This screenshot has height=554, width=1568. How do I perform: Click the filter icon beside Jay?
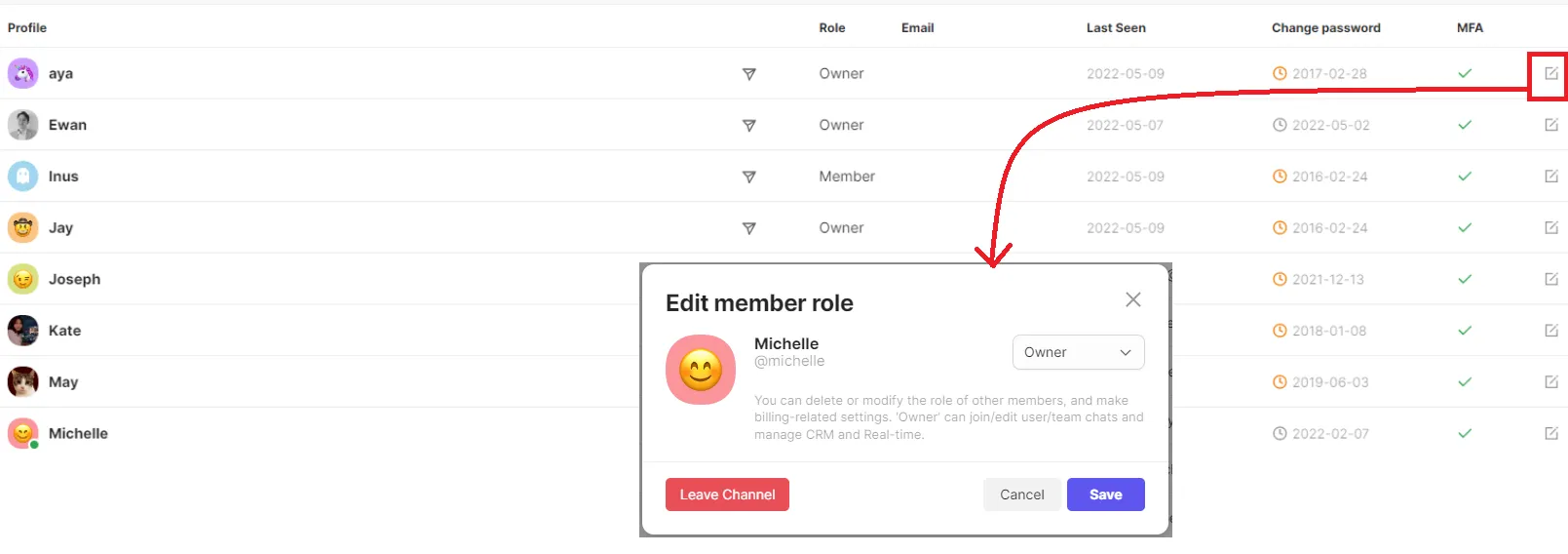click(x=748, y=228)
